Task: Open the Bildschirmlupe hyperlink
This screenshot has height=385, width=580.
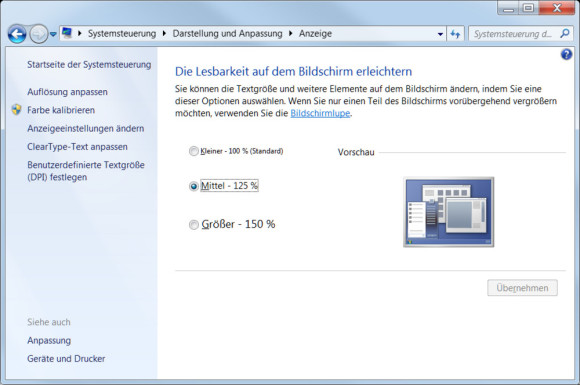Action: tap(320, 114)
